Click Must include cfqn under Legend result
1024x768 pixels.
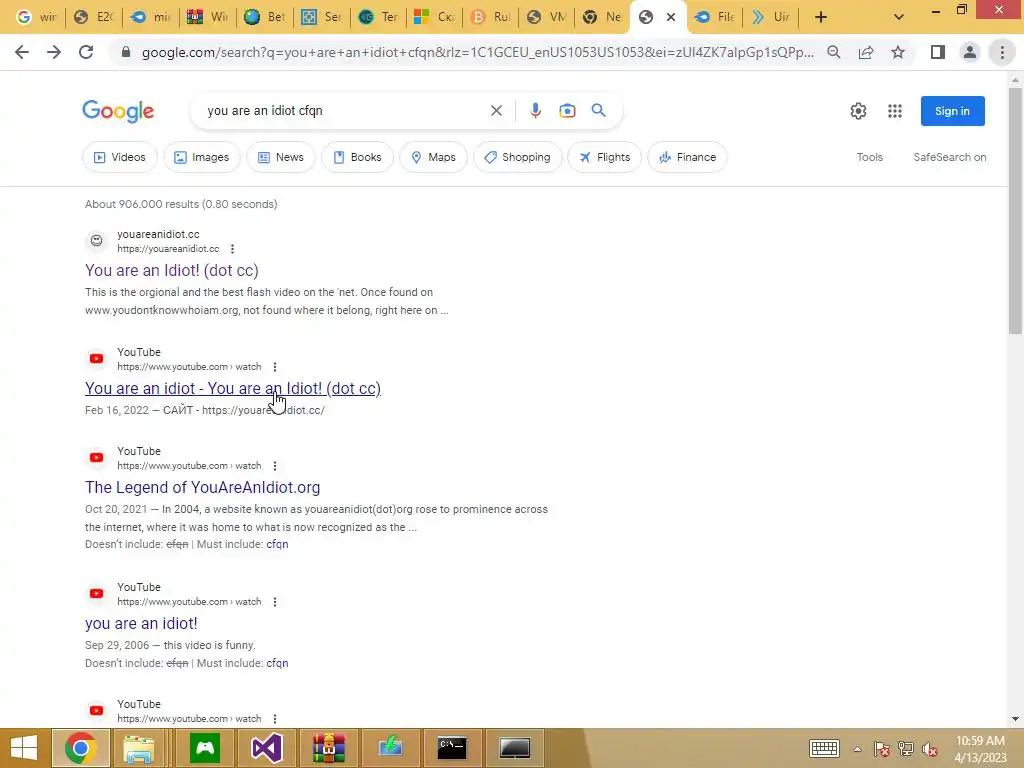(x=277, y=544)
